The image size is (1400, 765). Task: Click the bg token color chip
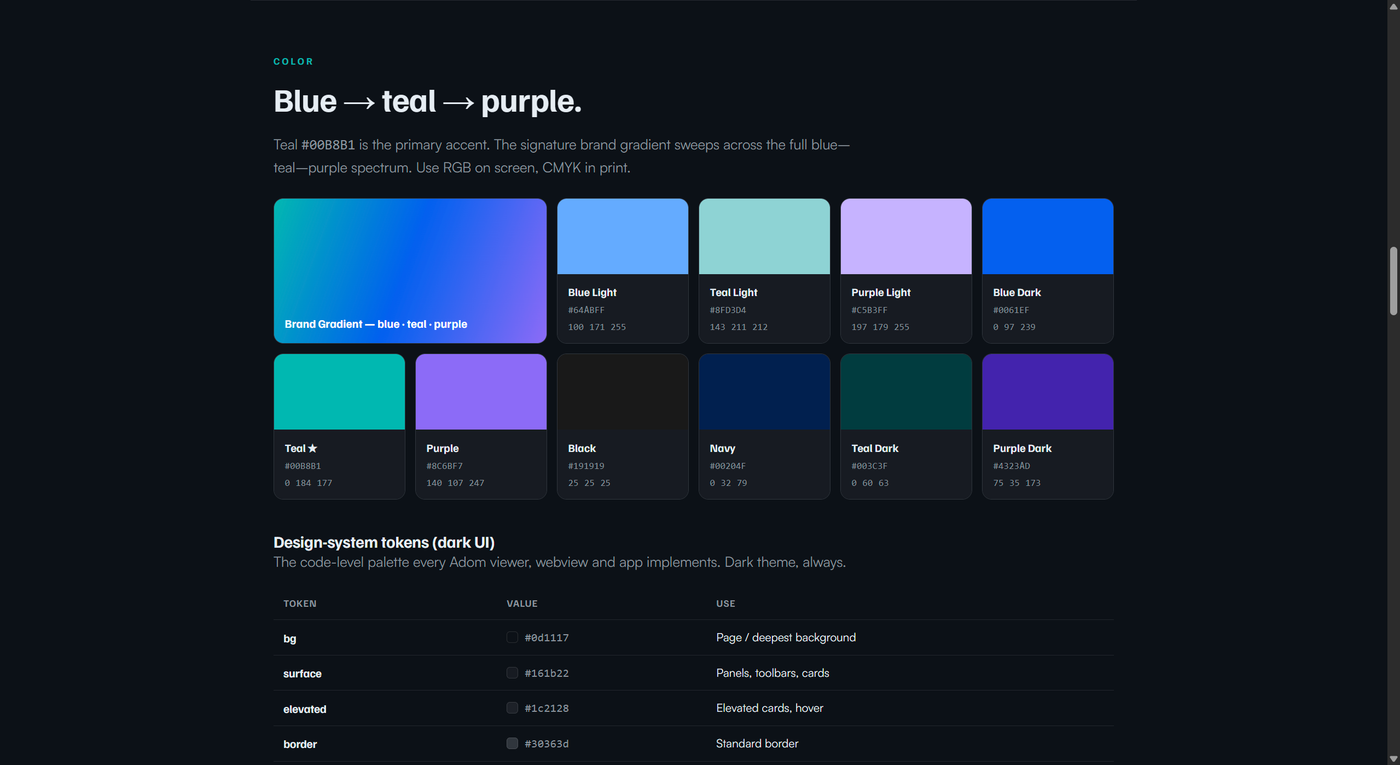[x=512, y=637]
